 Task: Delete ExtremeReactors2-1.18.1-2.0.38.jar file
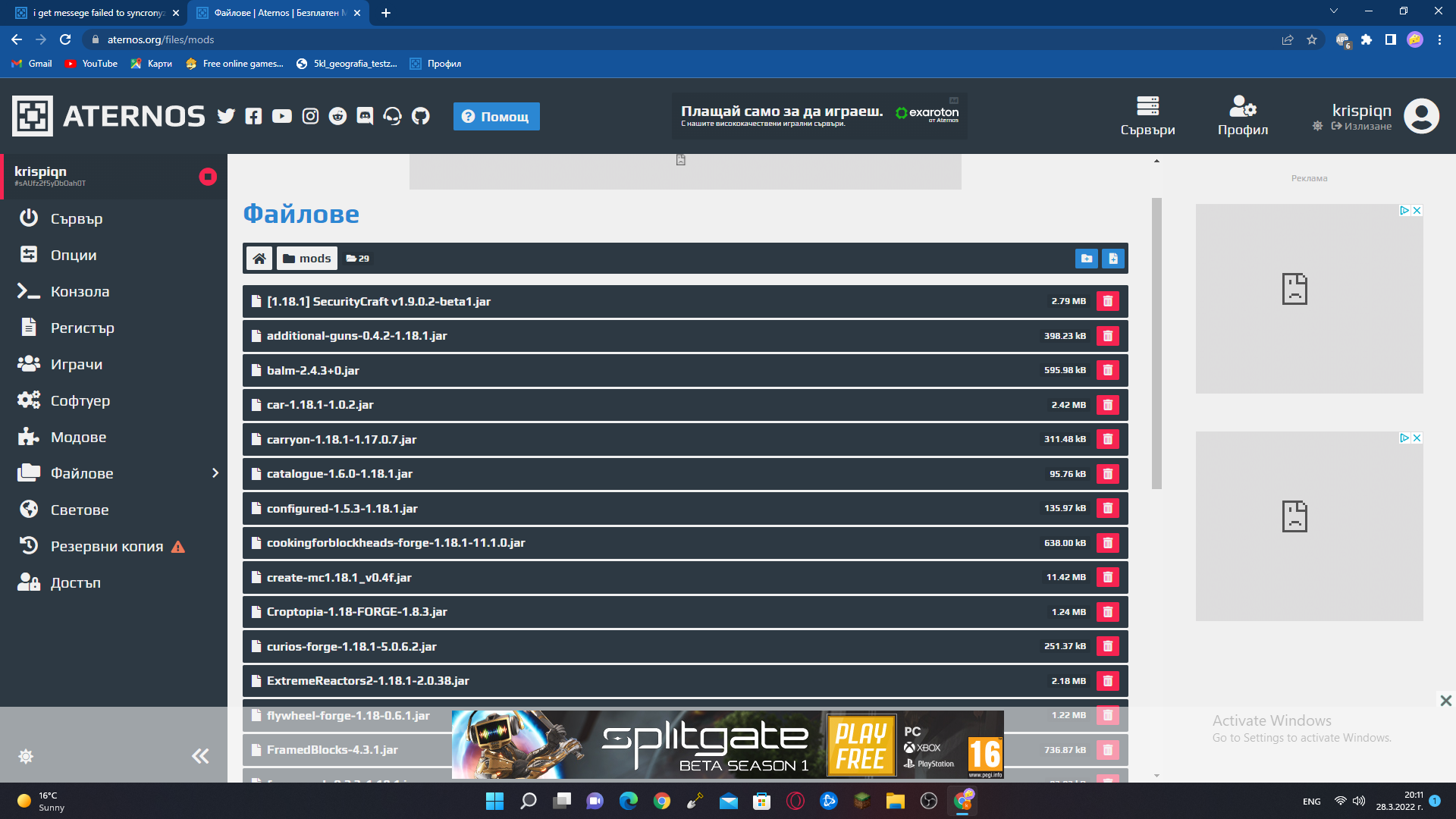[x=1108, y=681]
